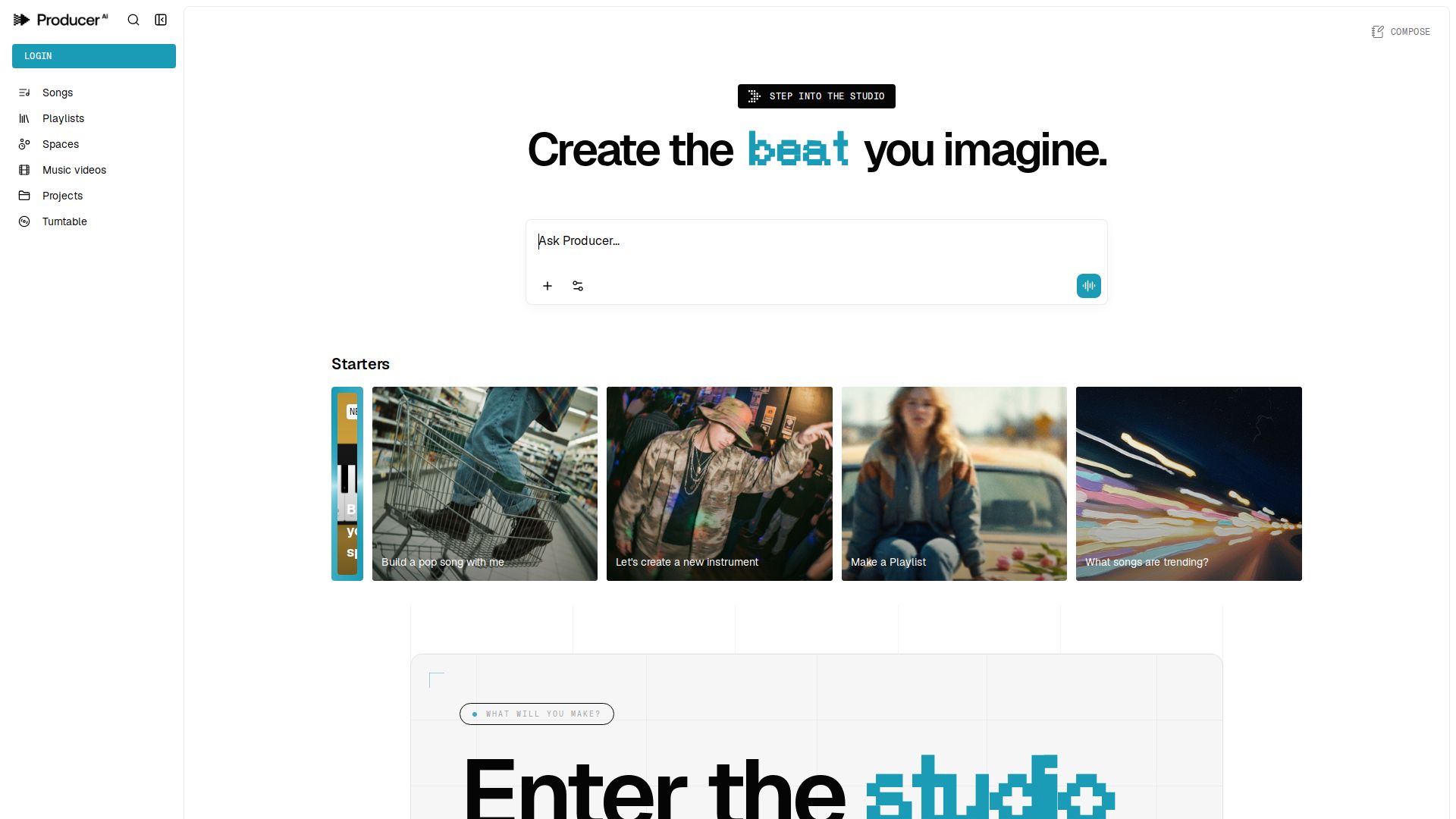Open the search magnifier icon
Image resolution: width=1456 pixels, height=819 pixels.
coord(133,20)
